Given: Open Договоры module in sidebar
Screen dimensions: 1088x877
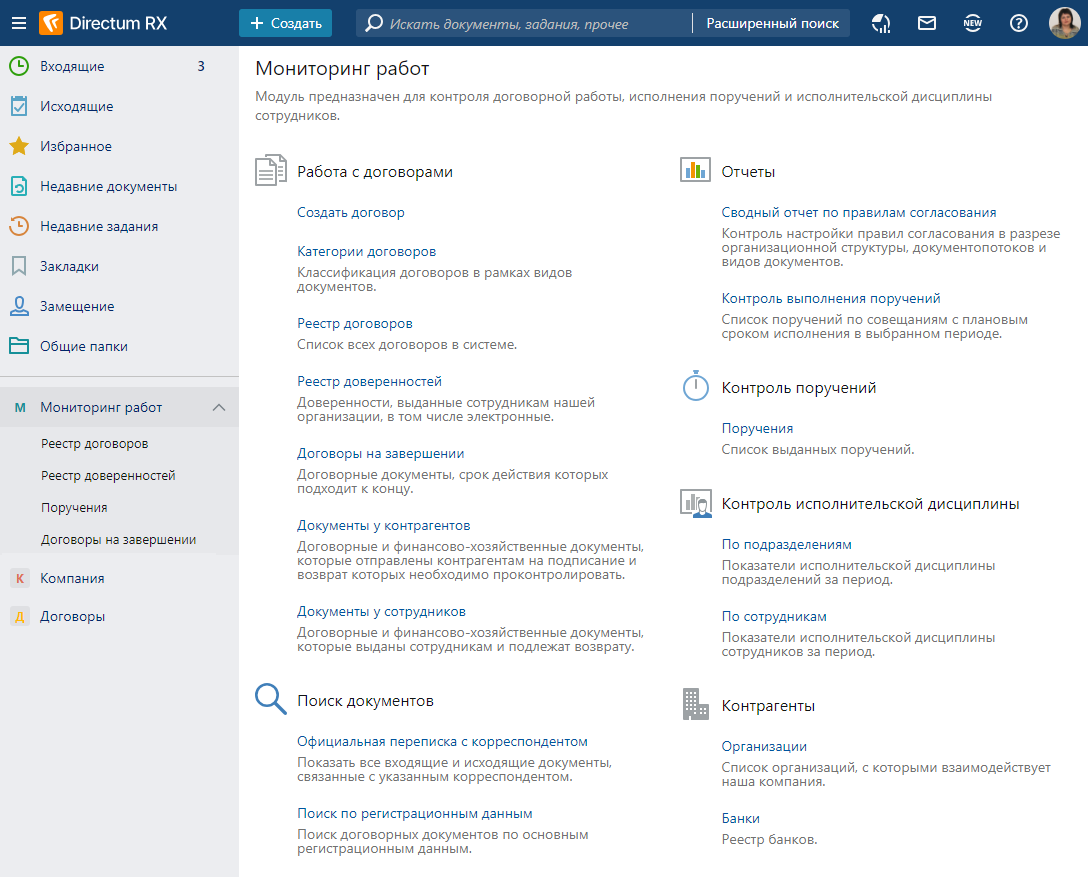Looking at the screenshot, I should (72, 617).
